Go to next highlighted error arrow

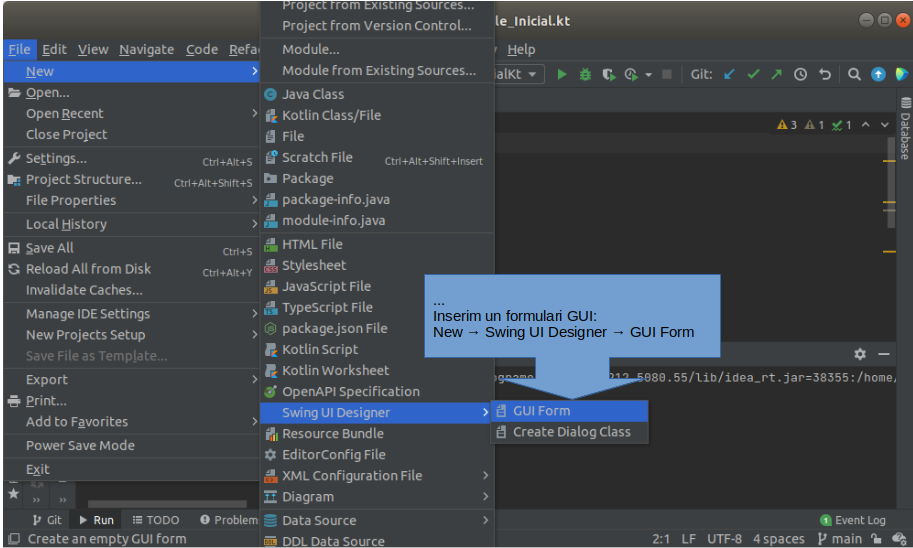(885, 125)
